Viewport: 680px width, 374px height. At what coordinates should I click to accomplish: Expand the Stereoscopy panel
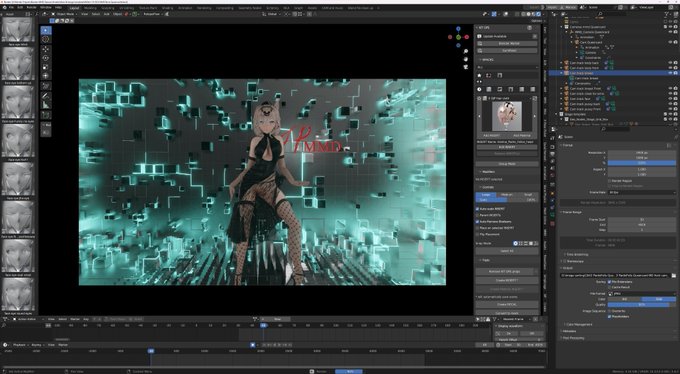point(575,262)
